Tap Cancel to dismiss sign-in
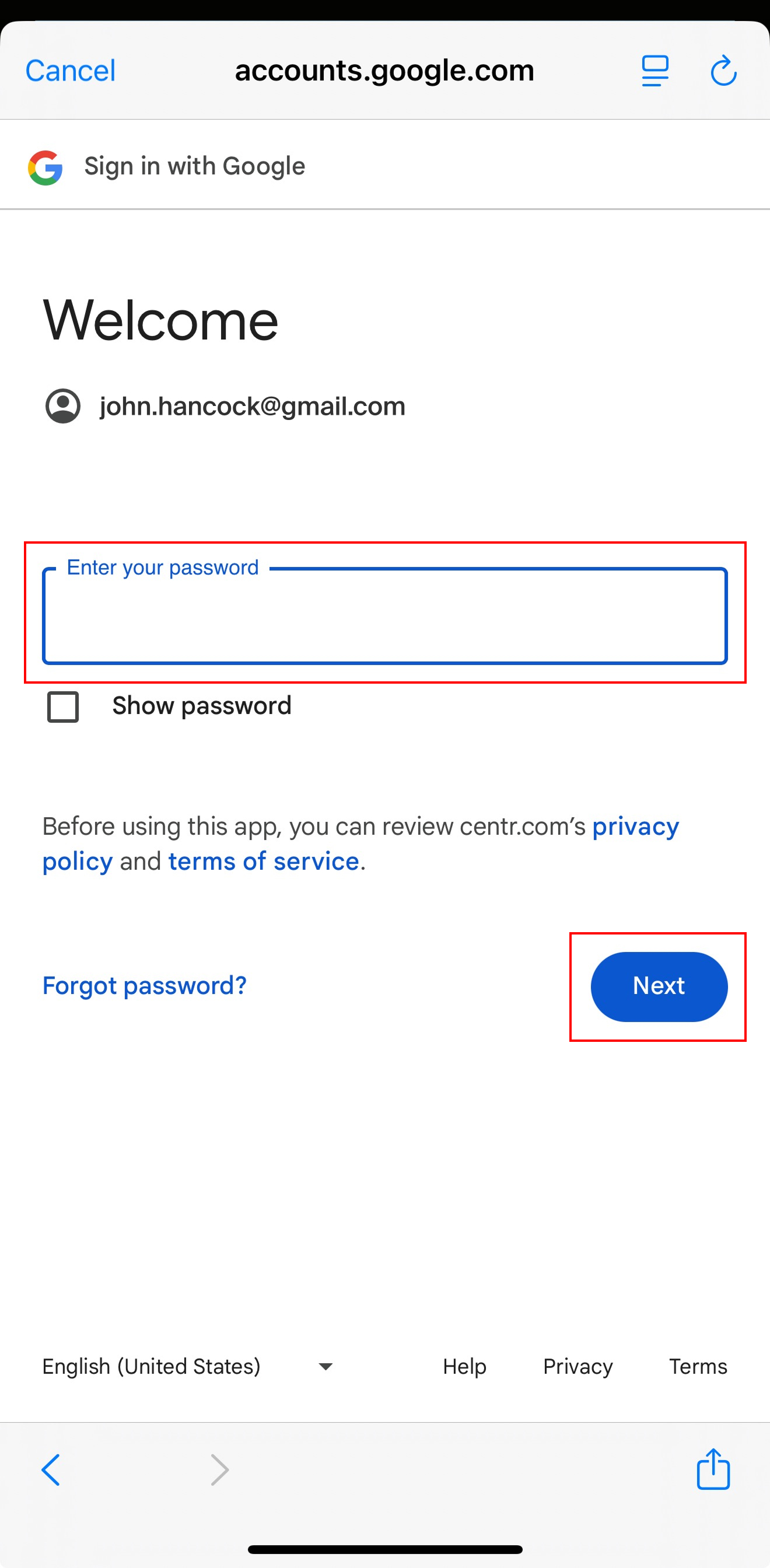The width and height of the screenshot is (770, 1568). click(x=71, y=71)
